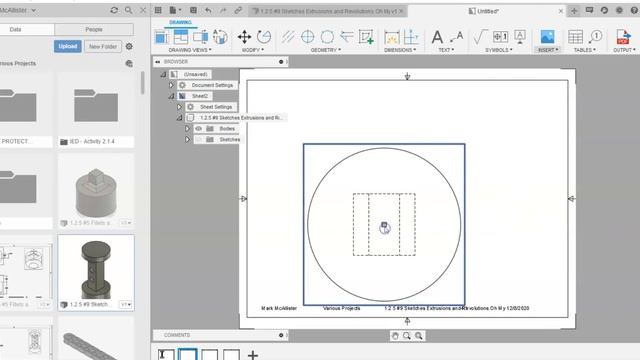Open the DRAWING VIEWS dropdown menu
Viewport: 640px width, 360px height.
coord(190,50)
